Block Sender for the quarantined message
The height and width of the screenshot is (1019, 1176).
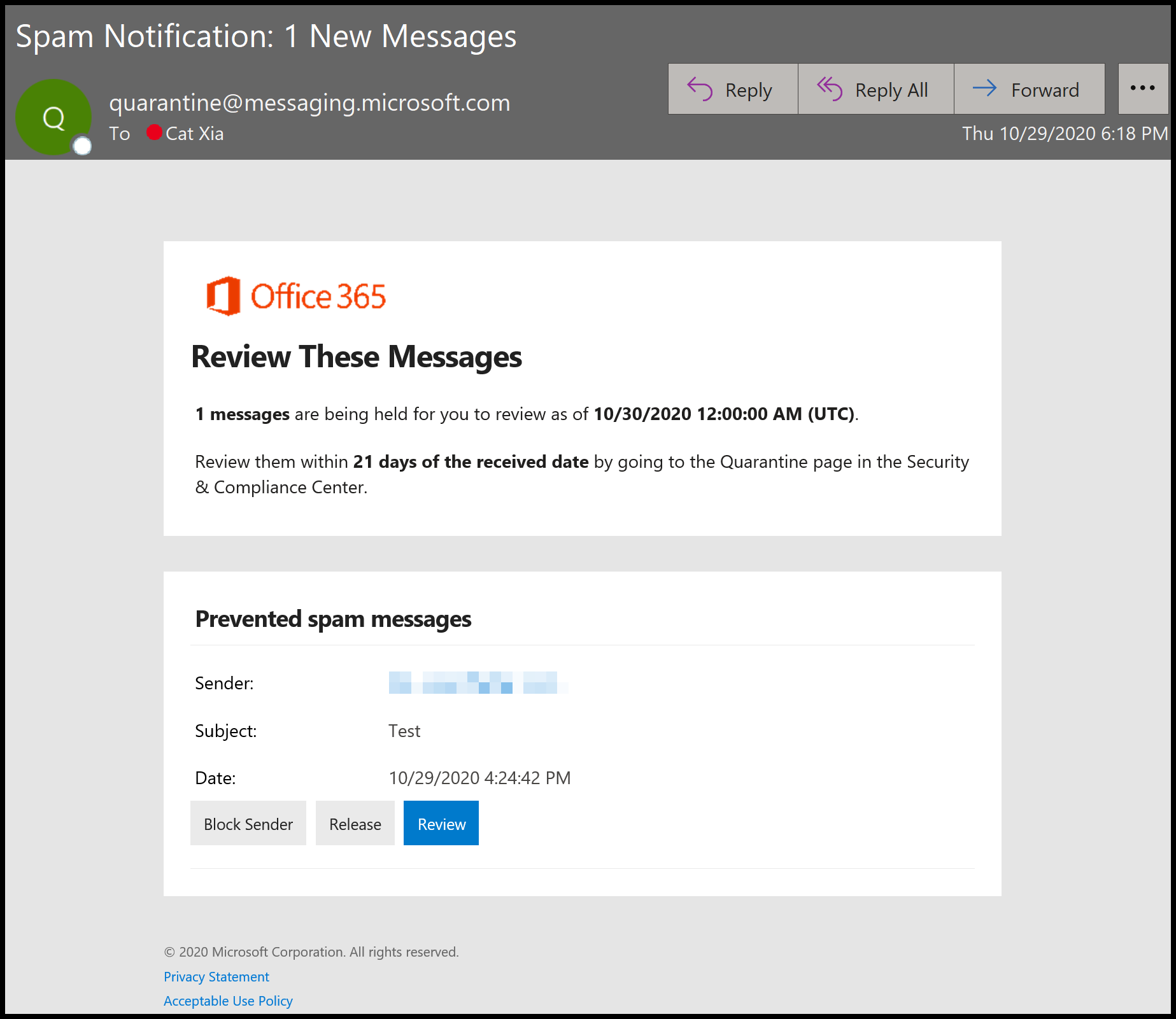tap(248, 824)
